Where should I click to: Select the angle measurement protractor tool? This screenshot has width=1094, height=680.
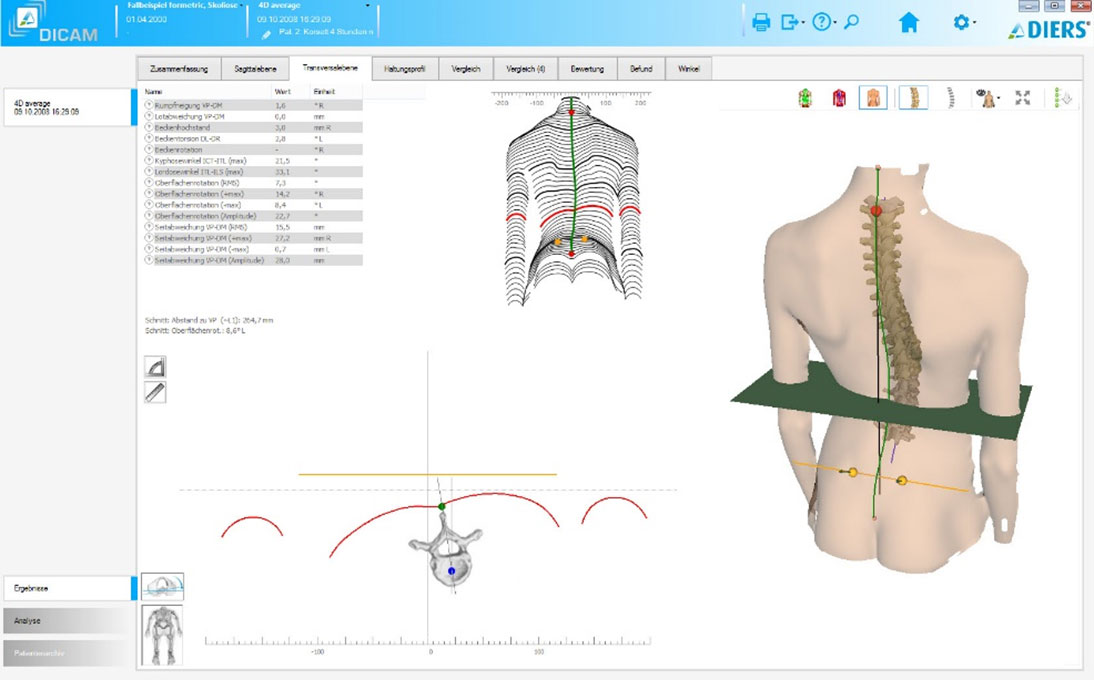[155, 367]
